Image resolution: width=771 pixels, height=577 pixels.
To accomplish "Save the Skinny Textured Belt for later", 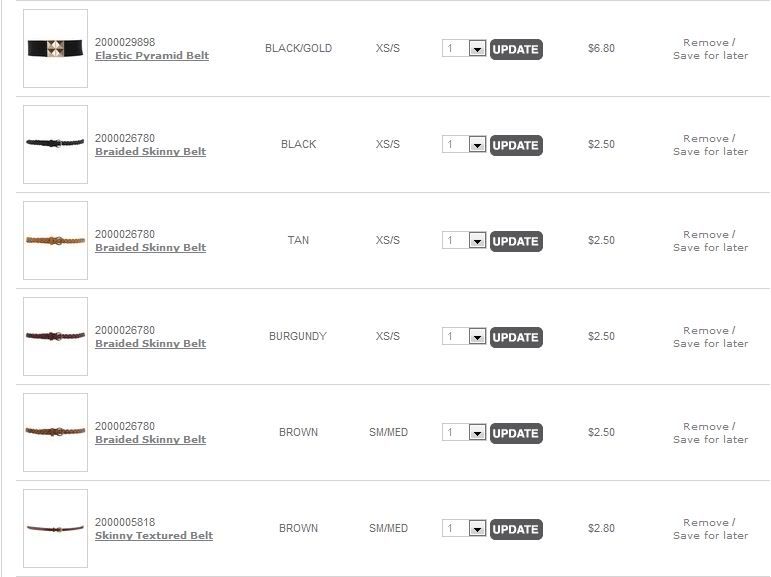I will [x=710, y=536].
